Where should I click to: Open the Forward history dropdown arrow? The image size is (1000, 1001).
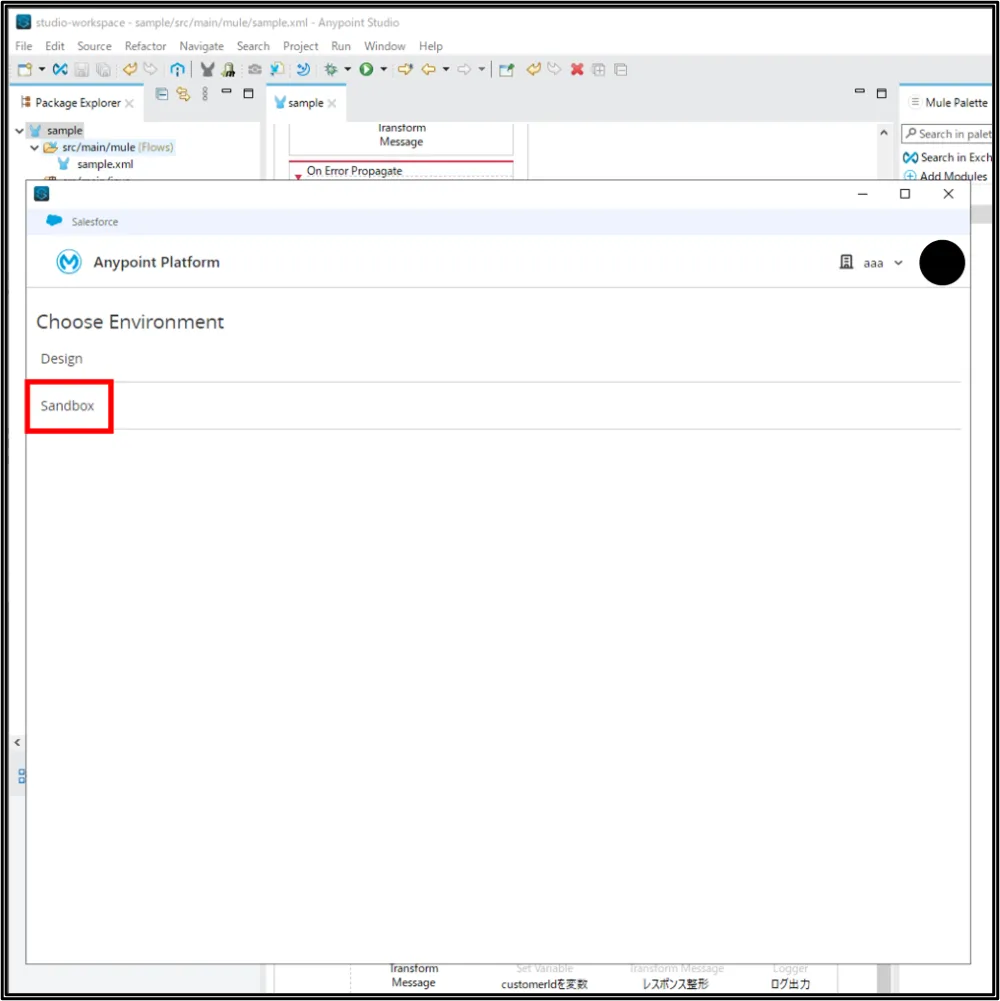coord(481,70)
